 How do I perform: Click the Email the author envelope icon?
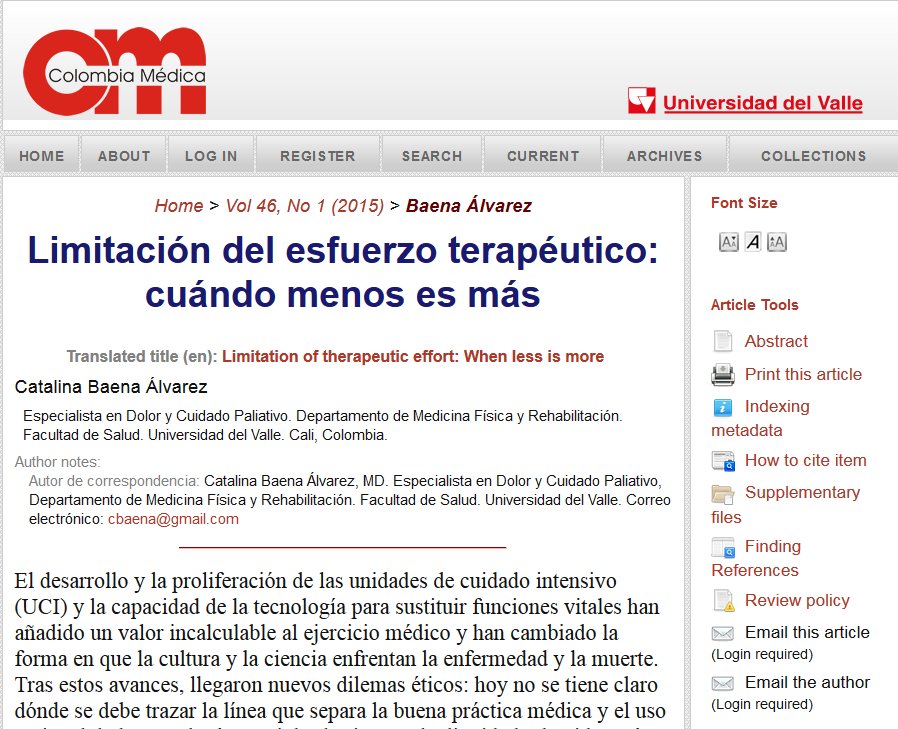[x=723, y=682]
